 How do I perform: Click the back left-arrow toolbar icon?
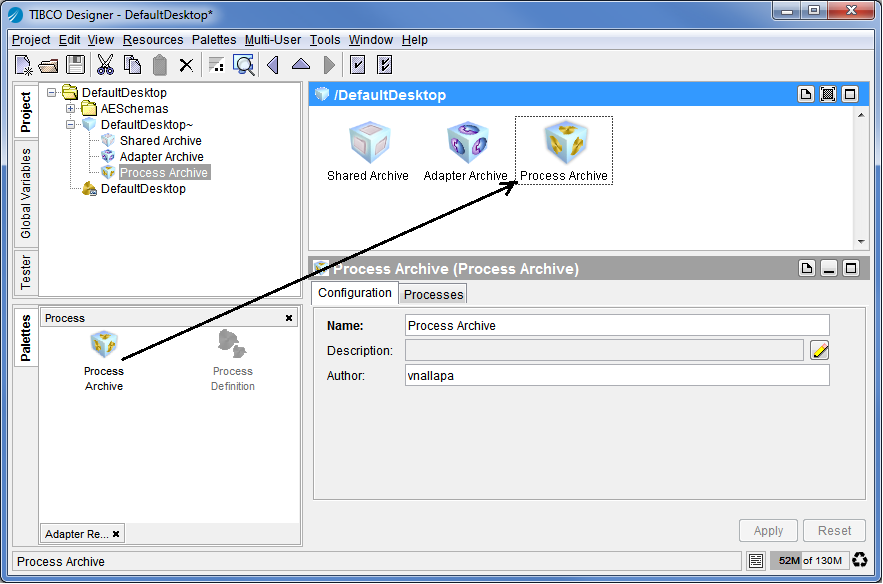pos(273,65)
